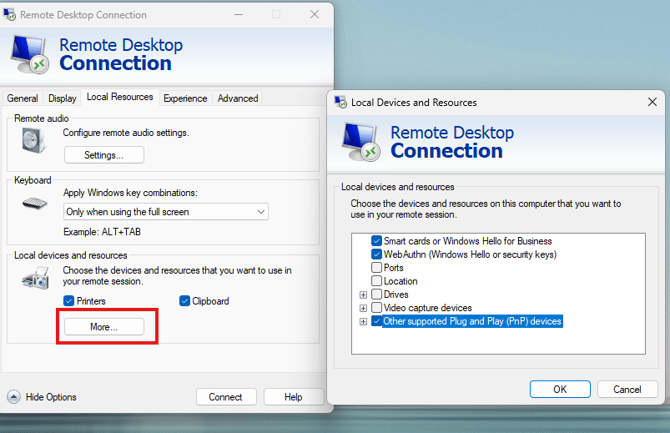Open remote audio Settings button
This screenshot has height=433, width=670.
(104, 155)
